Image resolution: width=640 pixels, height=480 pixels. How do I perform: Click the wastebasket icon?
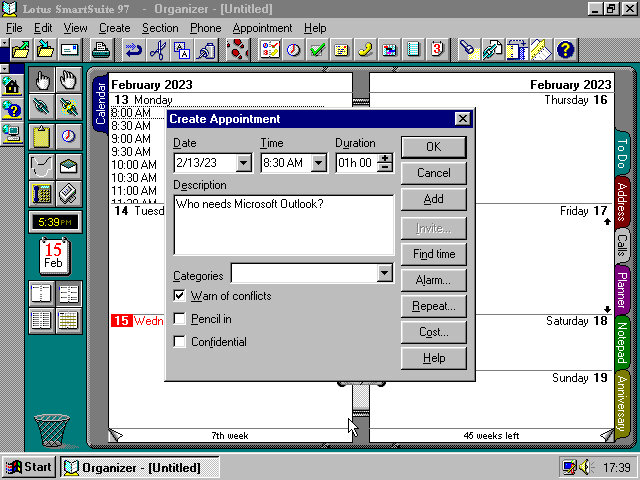(x=51, y=429)
